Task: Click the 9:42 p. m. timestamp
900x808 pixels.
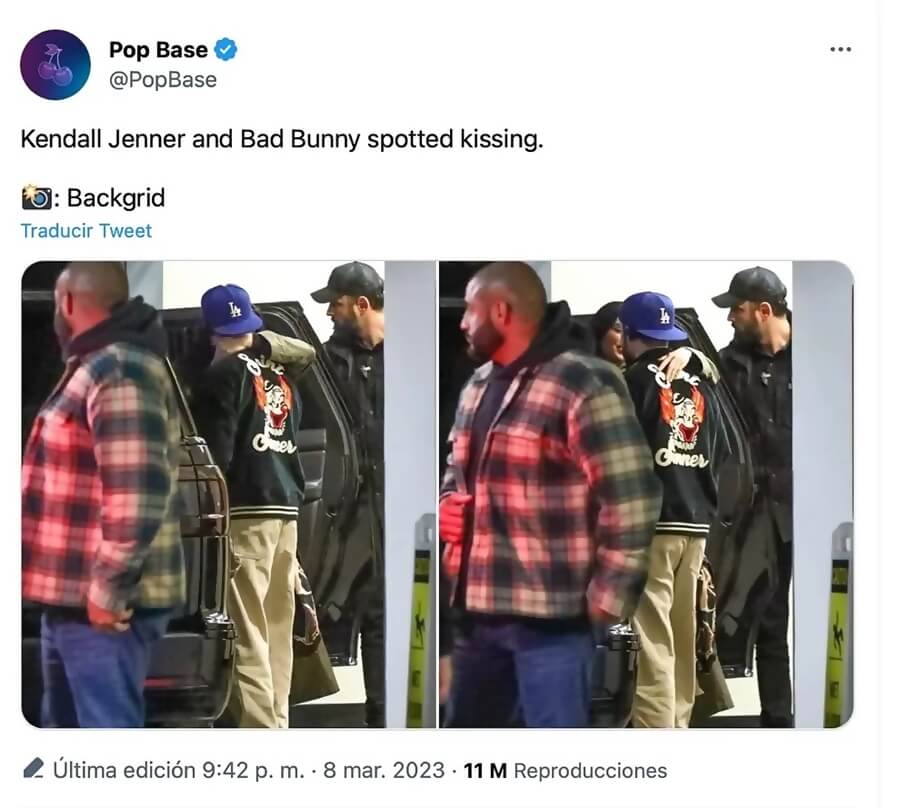Action: 253,770
